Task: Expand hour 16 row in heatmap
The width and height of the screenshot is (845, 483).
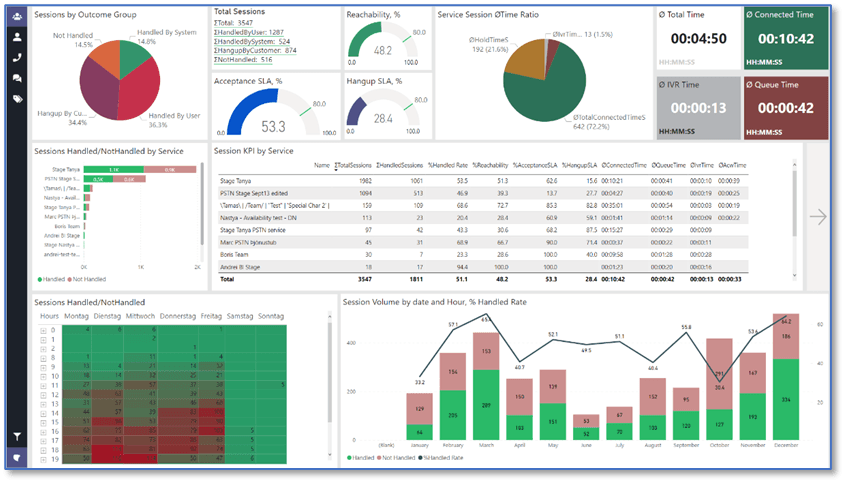Action: [43, 432]
